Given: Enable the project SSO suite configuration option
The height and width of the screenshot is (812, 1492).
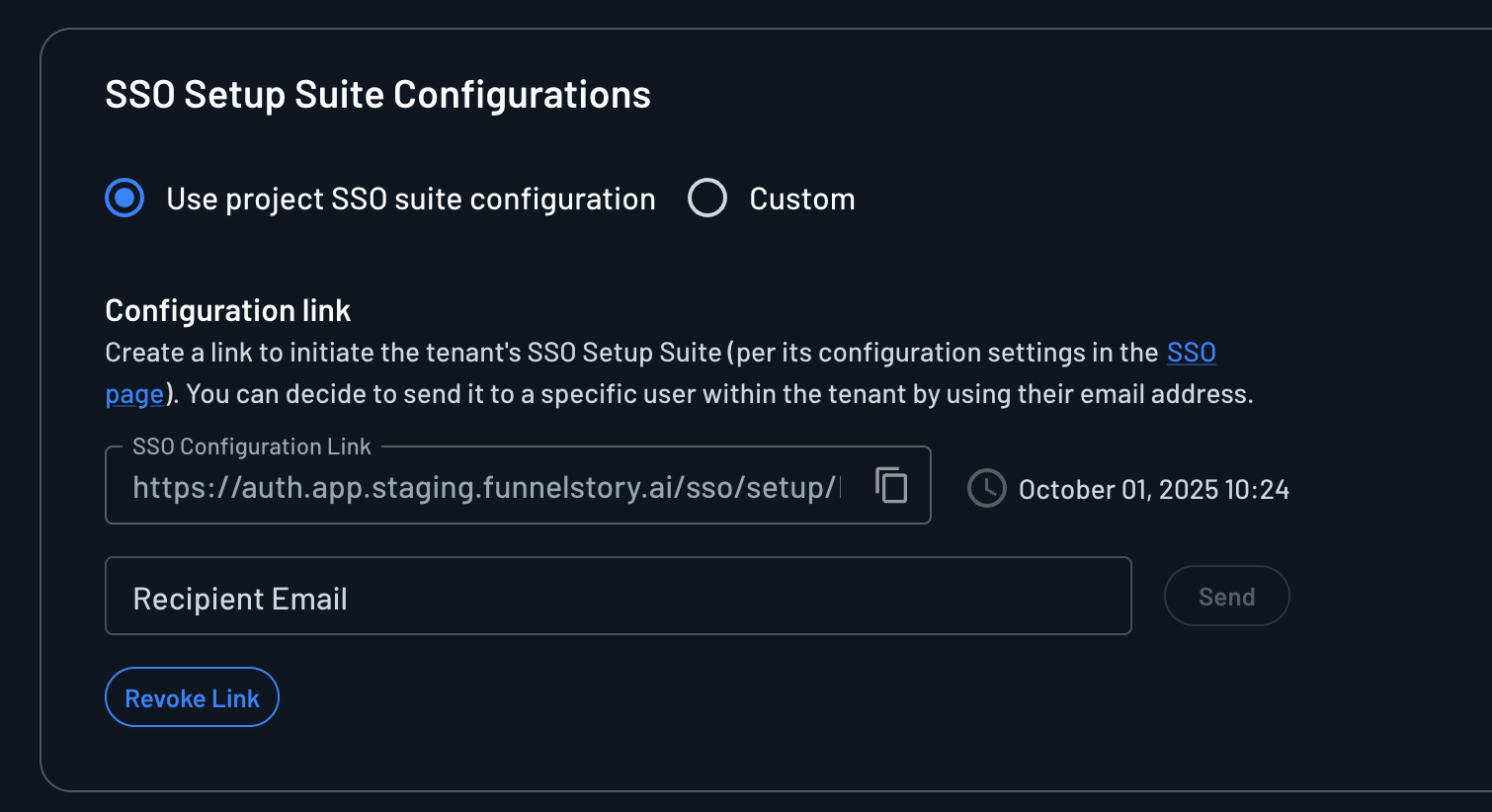Looking at the screenshot, I should click(124, 198).
